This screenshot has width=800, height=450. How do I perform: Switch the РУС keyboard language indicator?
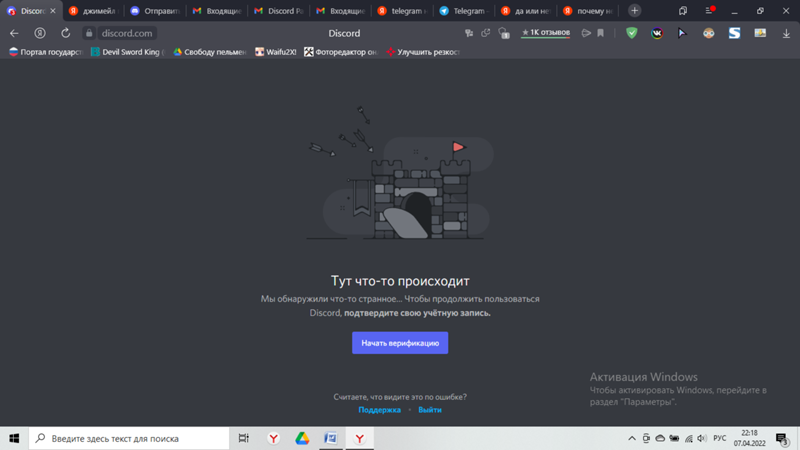pos(718,438)
